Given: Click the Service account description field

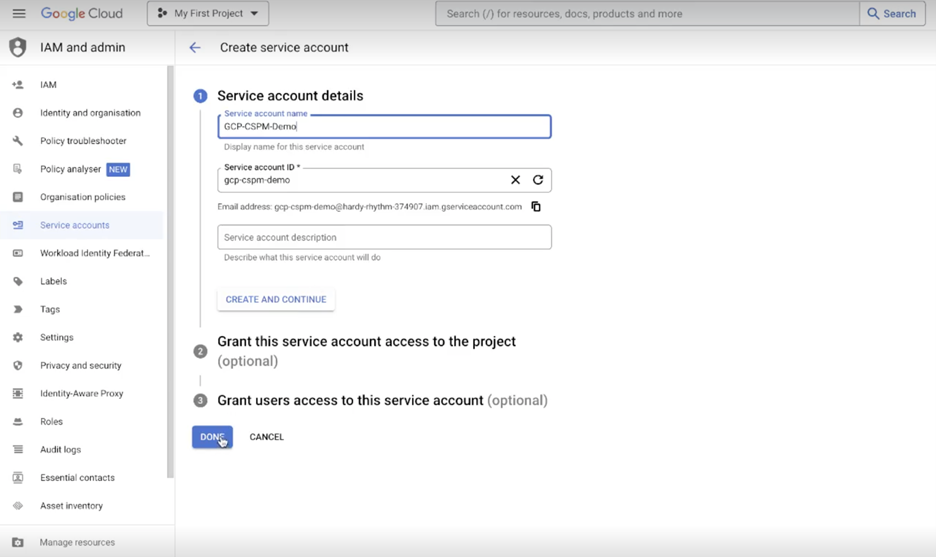Looking at the screenshot, I should click(384, 237).
